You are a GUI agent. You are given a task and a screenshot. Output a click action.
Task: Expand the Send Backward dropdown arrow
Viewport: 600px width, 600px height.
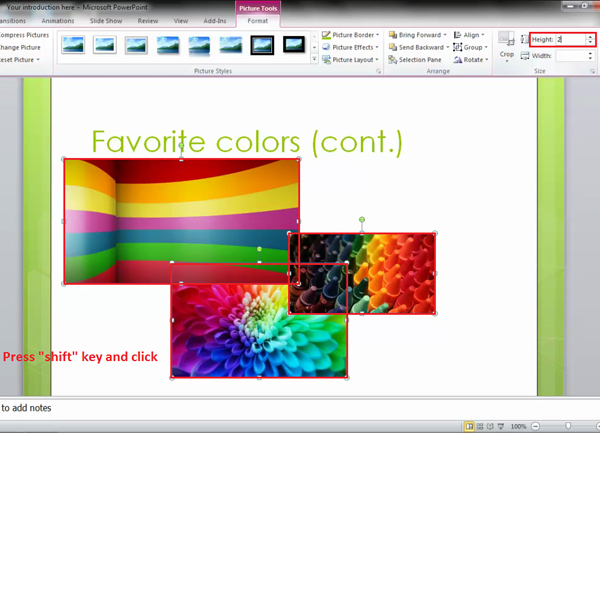[447, 47]
